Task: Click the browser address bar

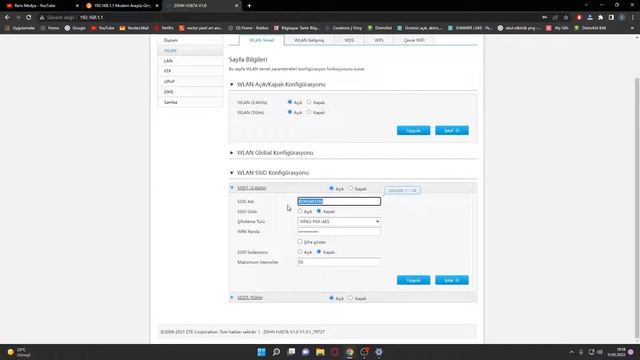Action: point(286,18)
